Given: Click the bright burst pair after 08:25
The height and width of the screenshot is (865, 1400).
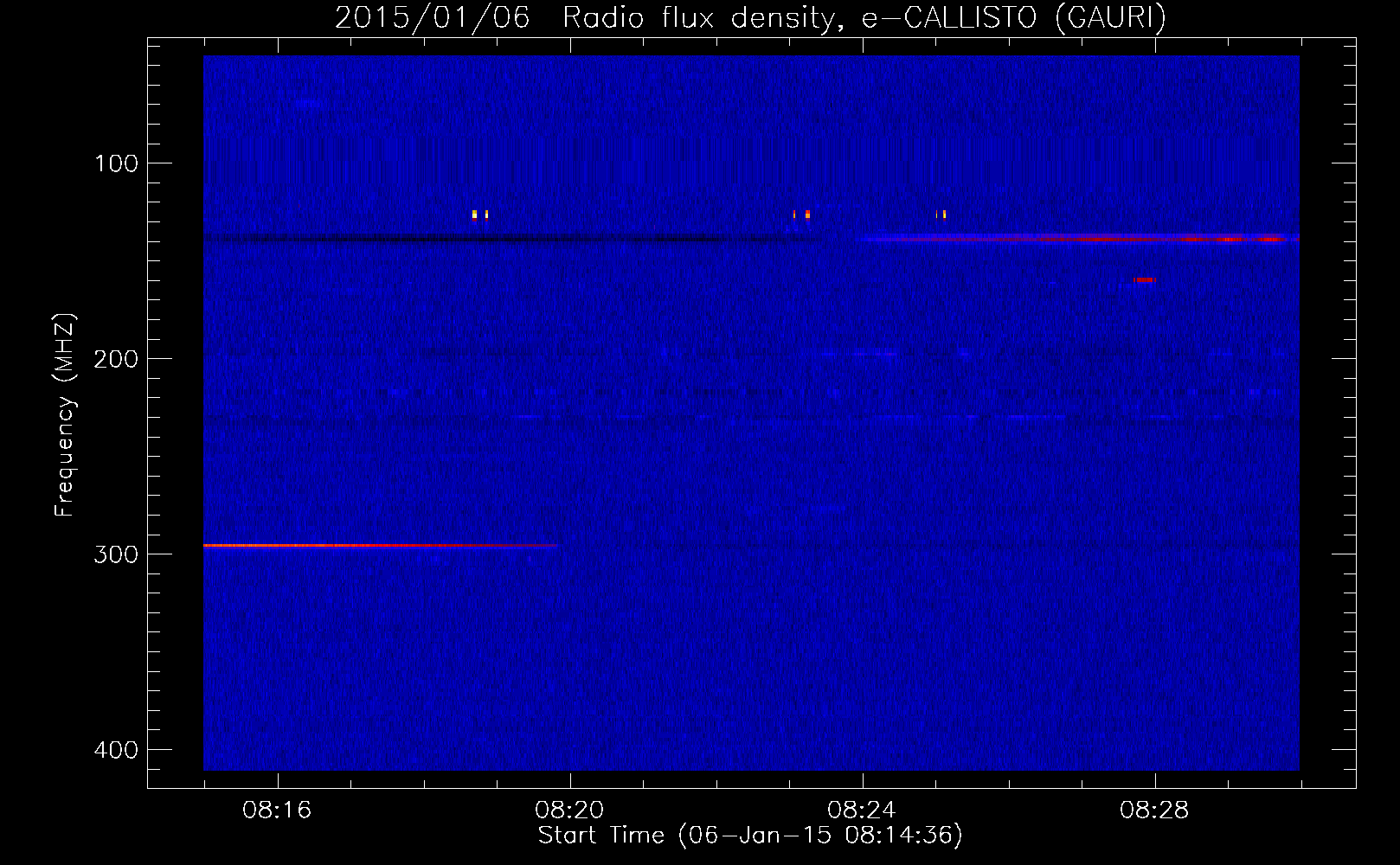Looking at the screenshot, I should [x=941, y=214].
